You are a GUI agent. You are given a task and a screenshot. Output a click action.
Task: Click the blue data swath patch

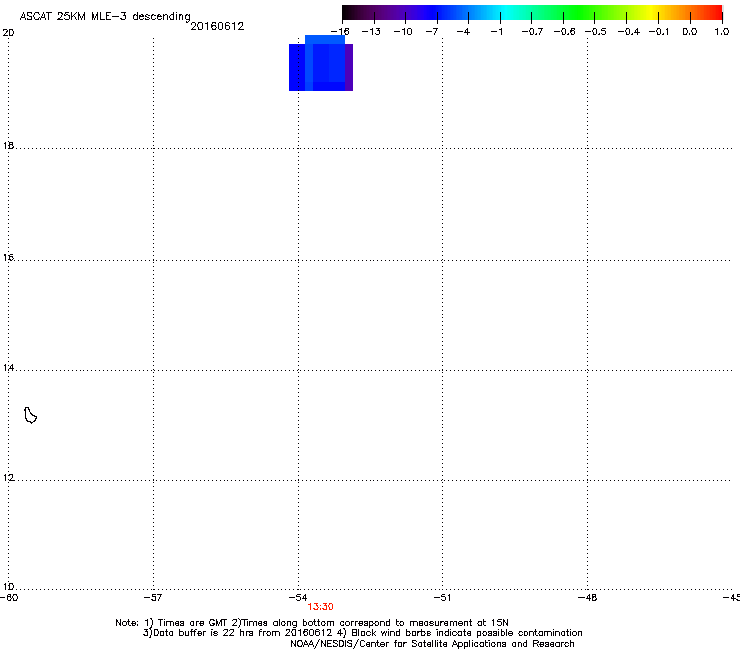point(321,63)
